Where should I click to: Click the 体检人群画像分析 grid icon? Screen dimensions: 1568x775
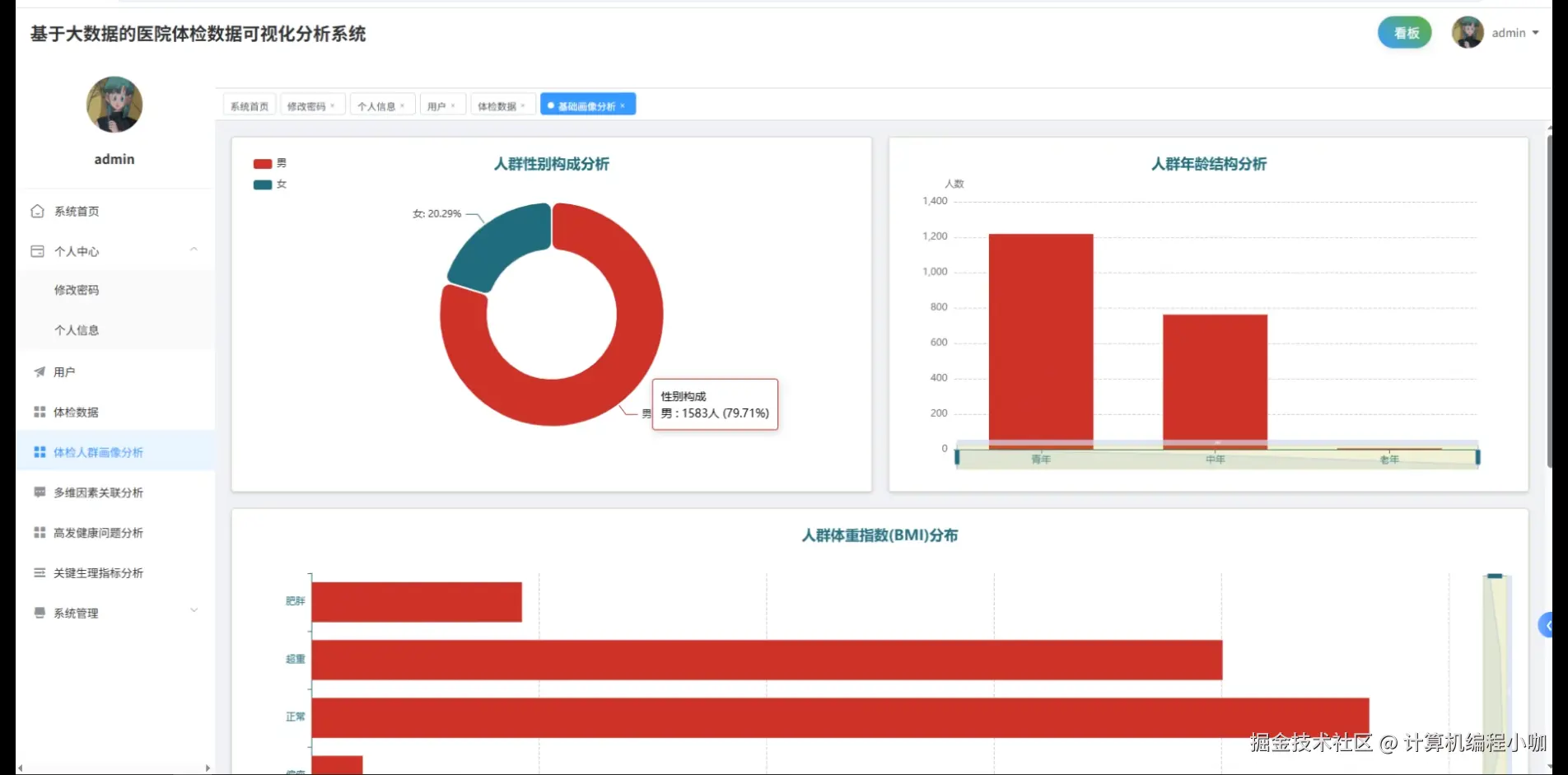pyautogui.click(x=39, y=452)
